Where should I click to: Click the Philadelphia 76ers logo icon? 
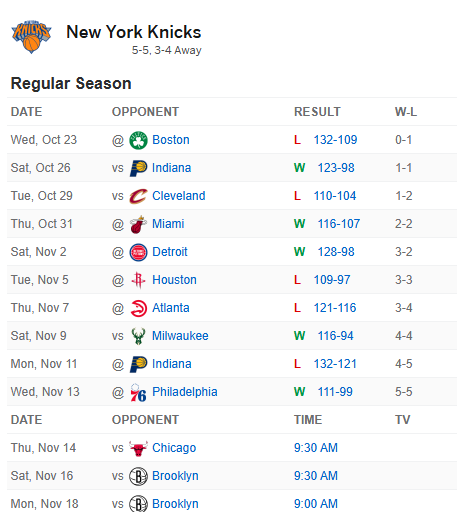tap(138, 392)
